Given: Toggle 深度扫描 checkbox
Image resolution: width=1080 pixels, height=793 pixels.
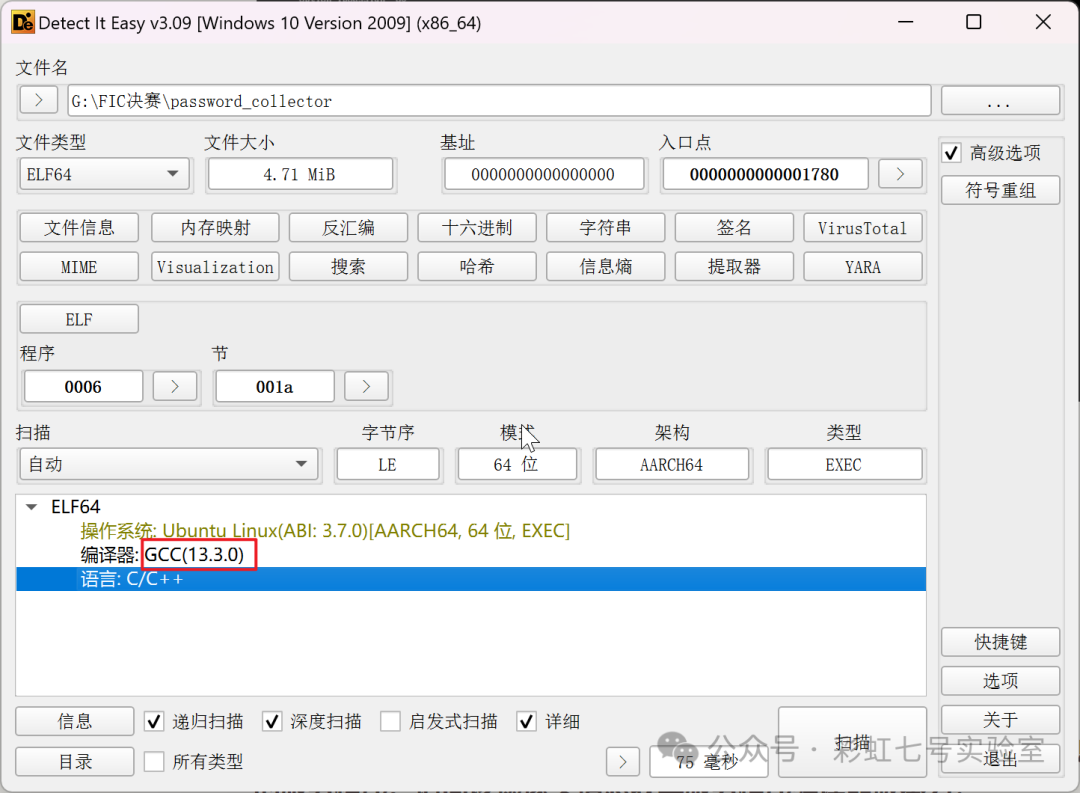Looking at the screenshot, I should 272,721.
